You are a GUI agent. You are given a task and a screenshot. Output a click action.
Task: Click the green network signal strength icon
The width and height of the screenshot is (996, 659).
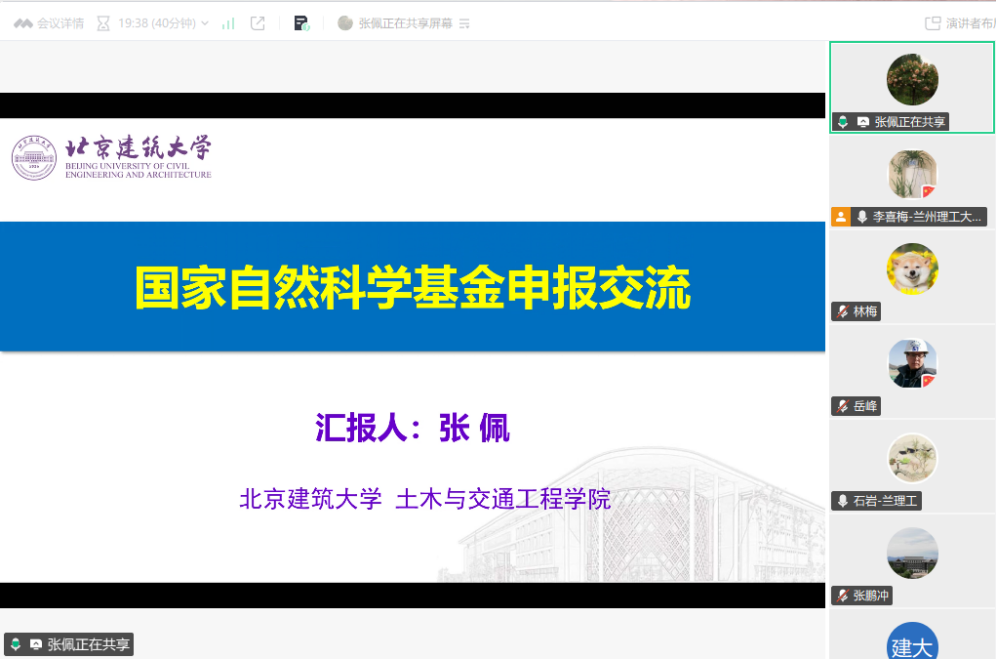228,23
